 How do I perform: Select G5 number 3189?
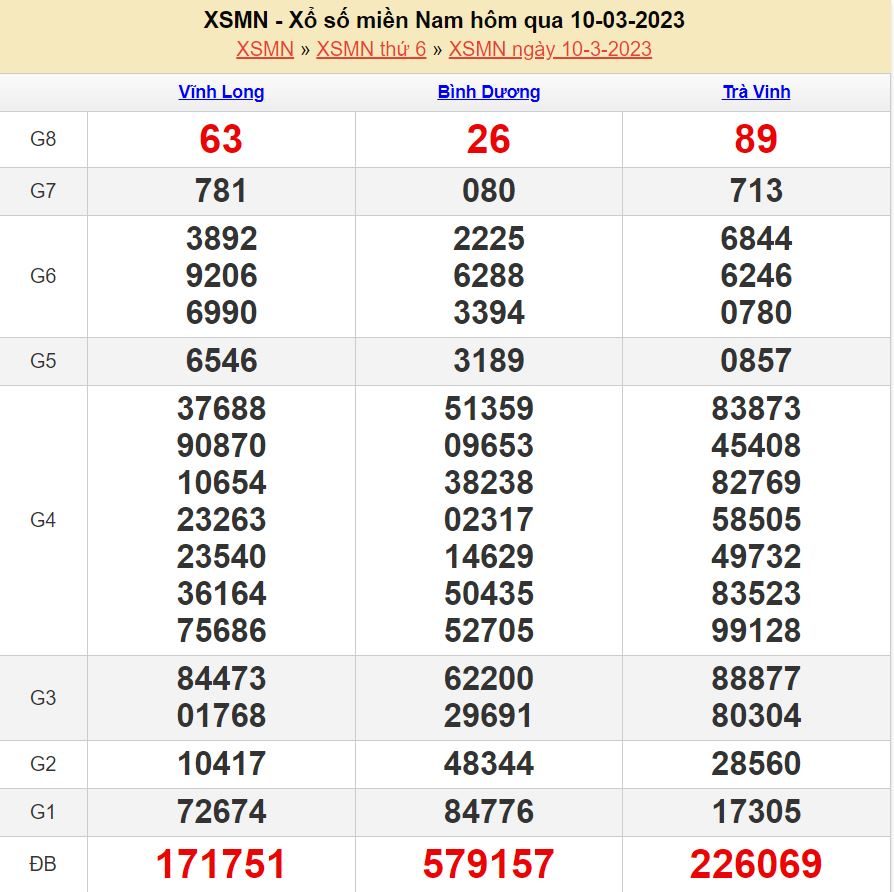pyautogui.click(x=489, y=360)
